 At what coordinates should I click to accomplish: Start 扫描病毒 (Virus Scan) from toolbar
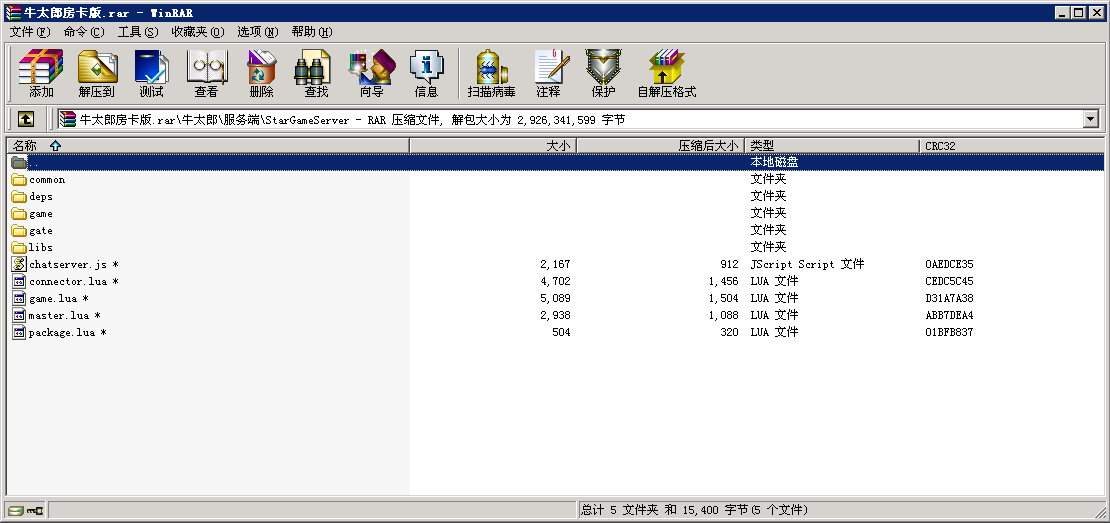click(491, 73)
